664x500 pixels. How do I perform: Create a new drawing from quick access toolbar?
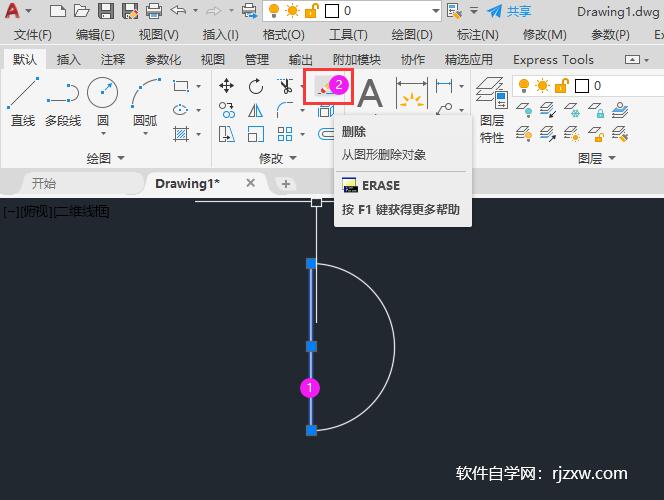(x=58, y=11)
